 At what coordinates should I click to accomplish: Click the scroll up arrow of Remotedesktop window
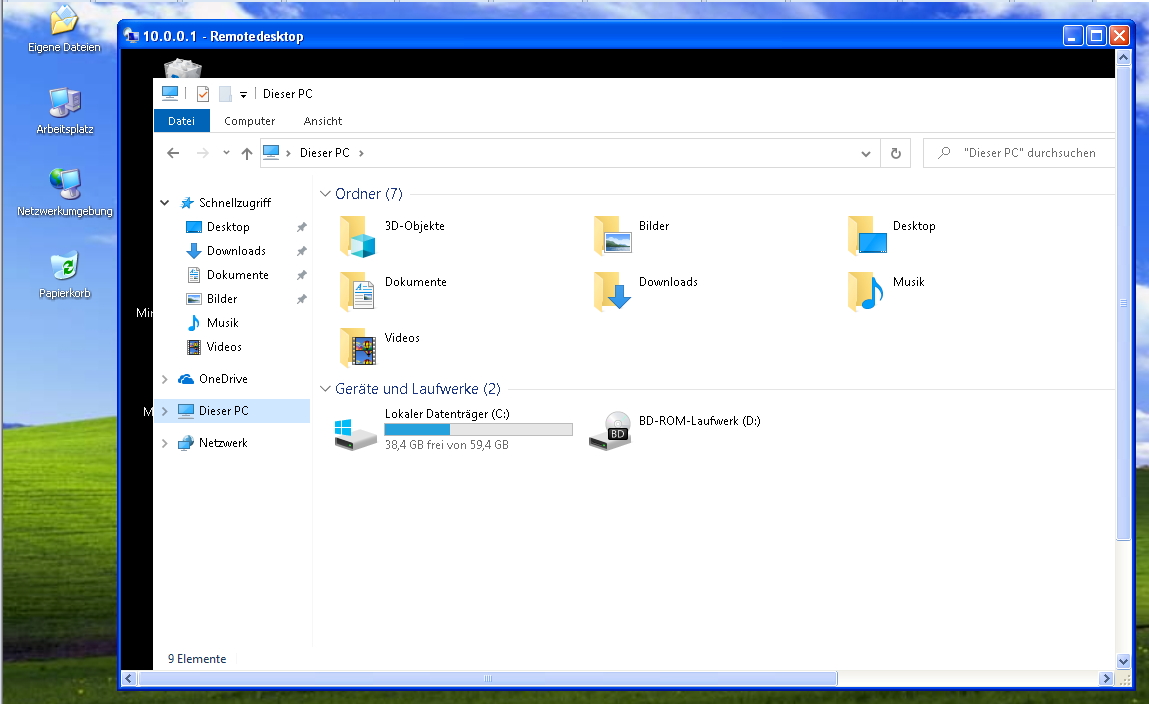click(x=1123, y=56)
